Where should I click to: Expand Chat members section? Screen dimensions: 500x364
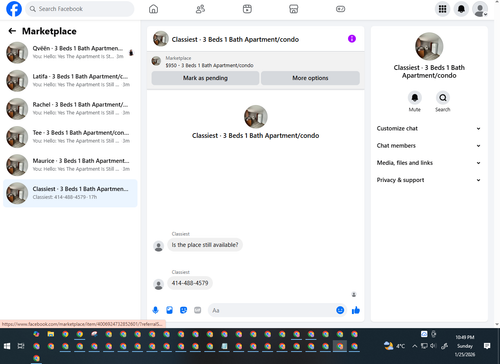coord(429,146)
